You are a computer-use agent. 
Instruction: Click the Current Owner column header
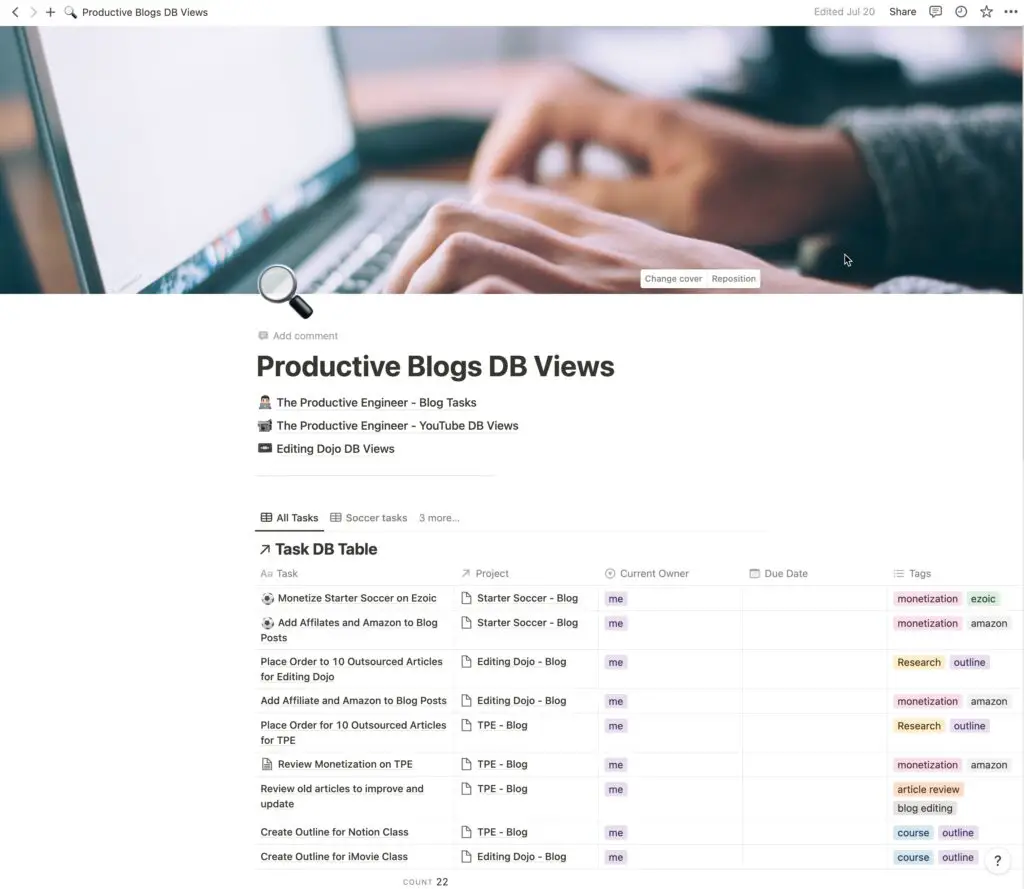click(647, 574)
